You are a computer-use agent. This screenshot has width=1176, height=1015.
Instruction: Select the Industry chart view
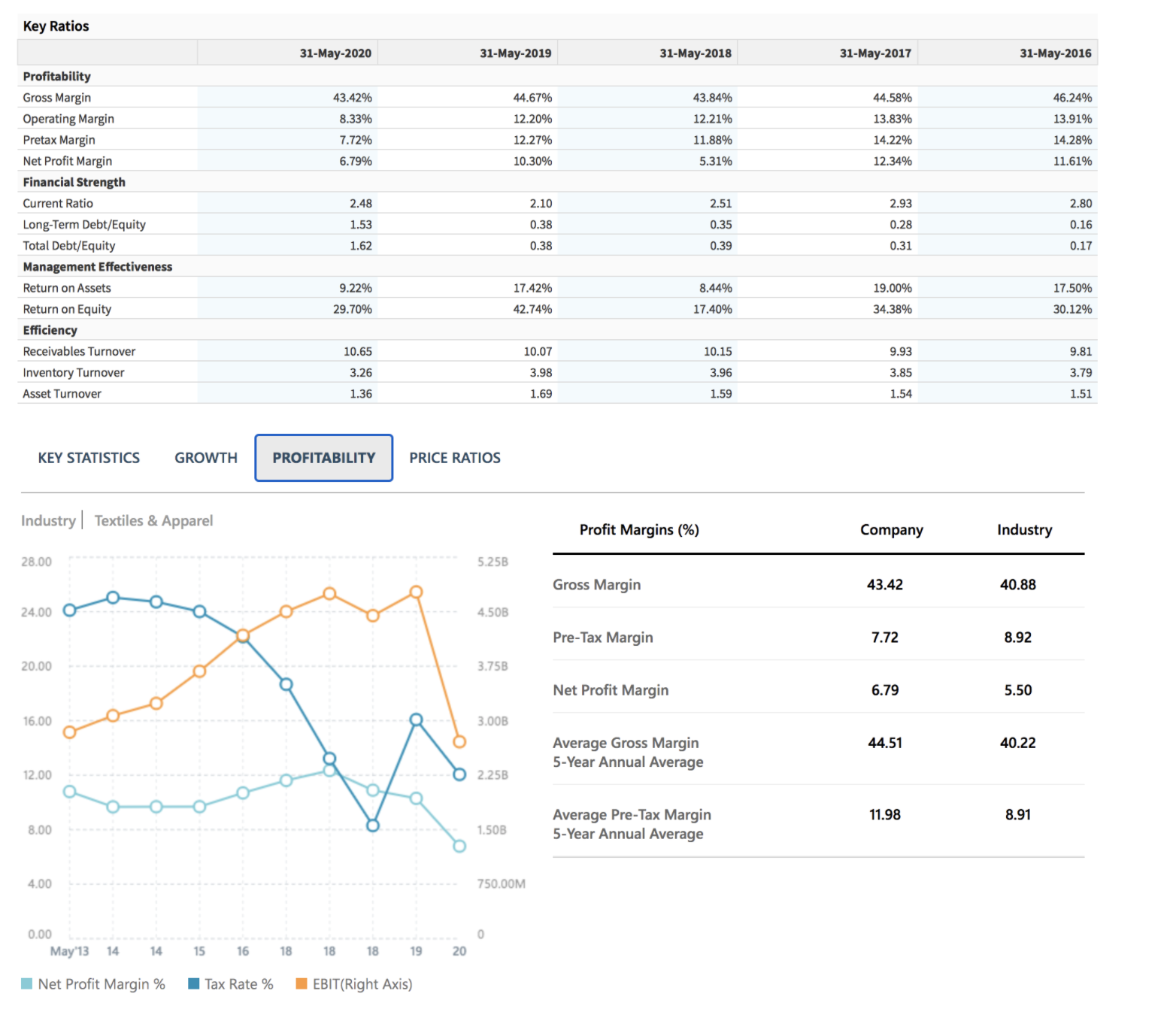point(47,520)
